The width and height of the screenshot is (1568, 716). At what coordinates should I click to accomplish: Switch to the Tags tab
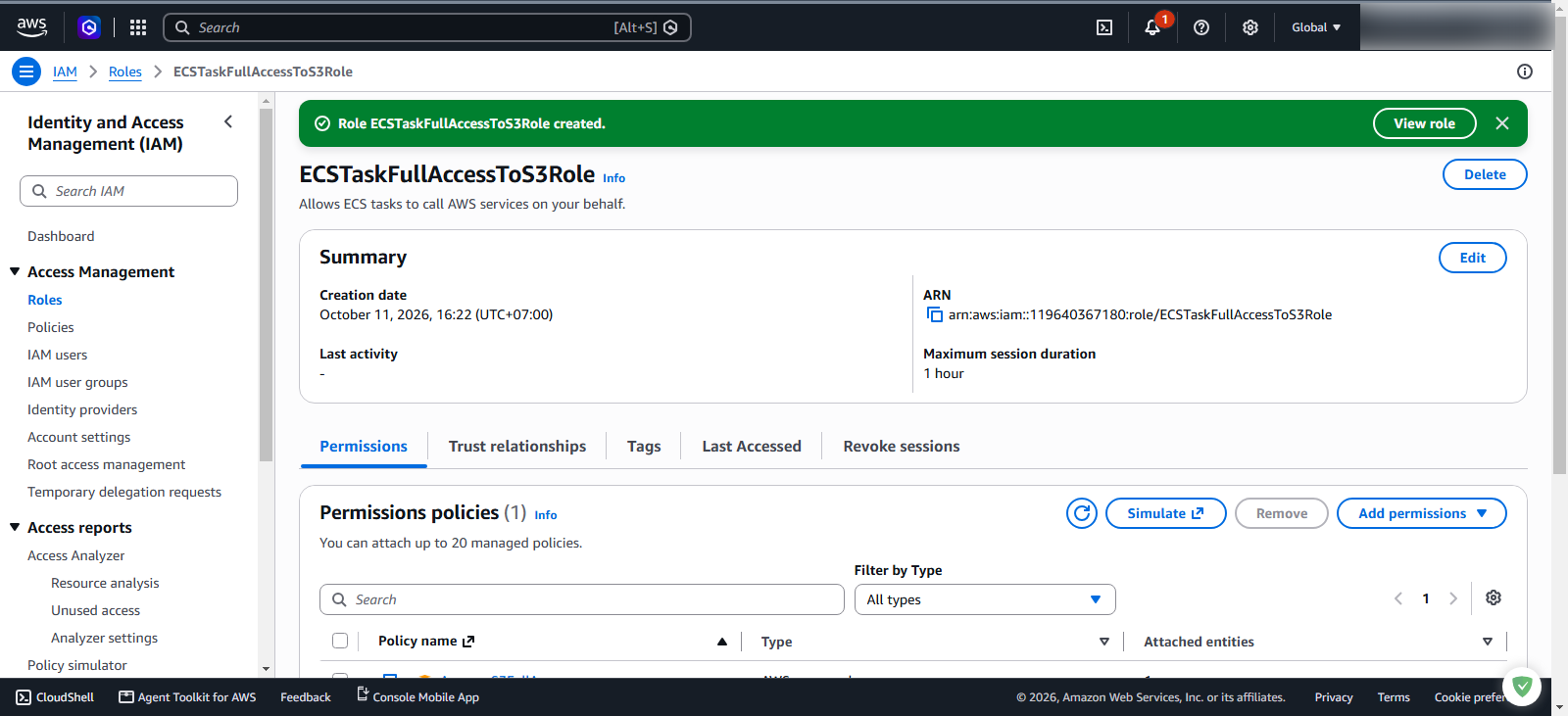point(644,446)
